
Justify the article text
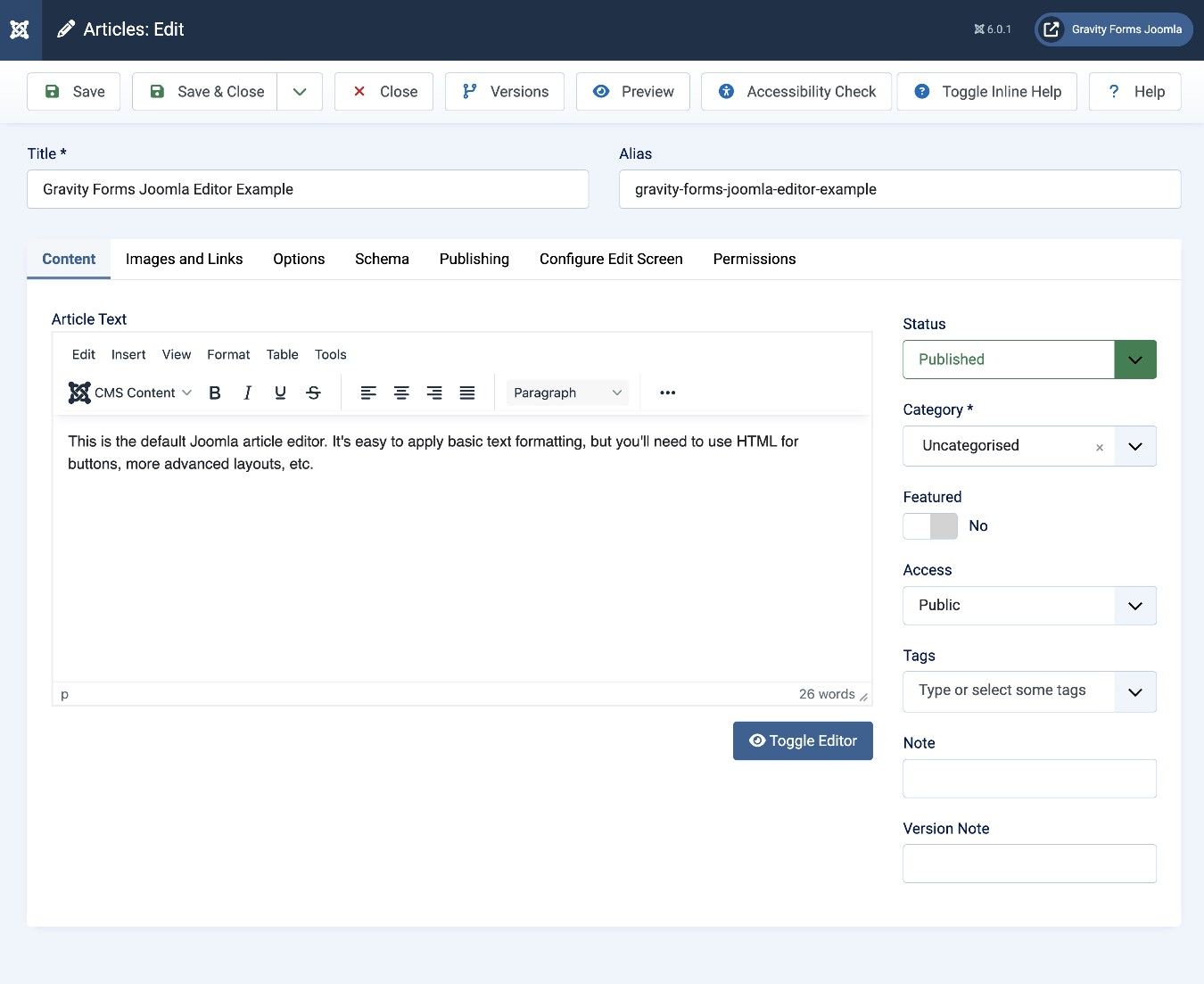(467, 393)
